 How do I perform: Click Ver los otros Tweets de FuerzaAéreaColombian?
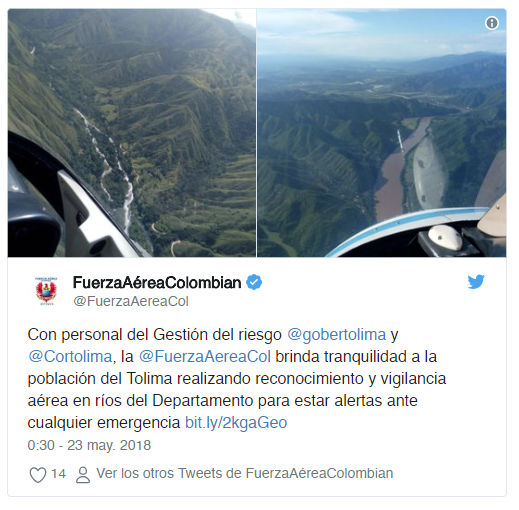[245, 473]
